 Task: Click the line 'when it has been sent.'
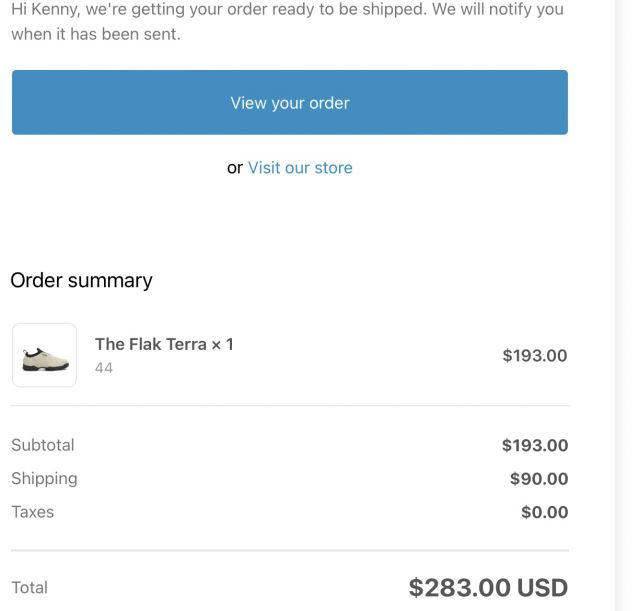click(x=96, y=34)
